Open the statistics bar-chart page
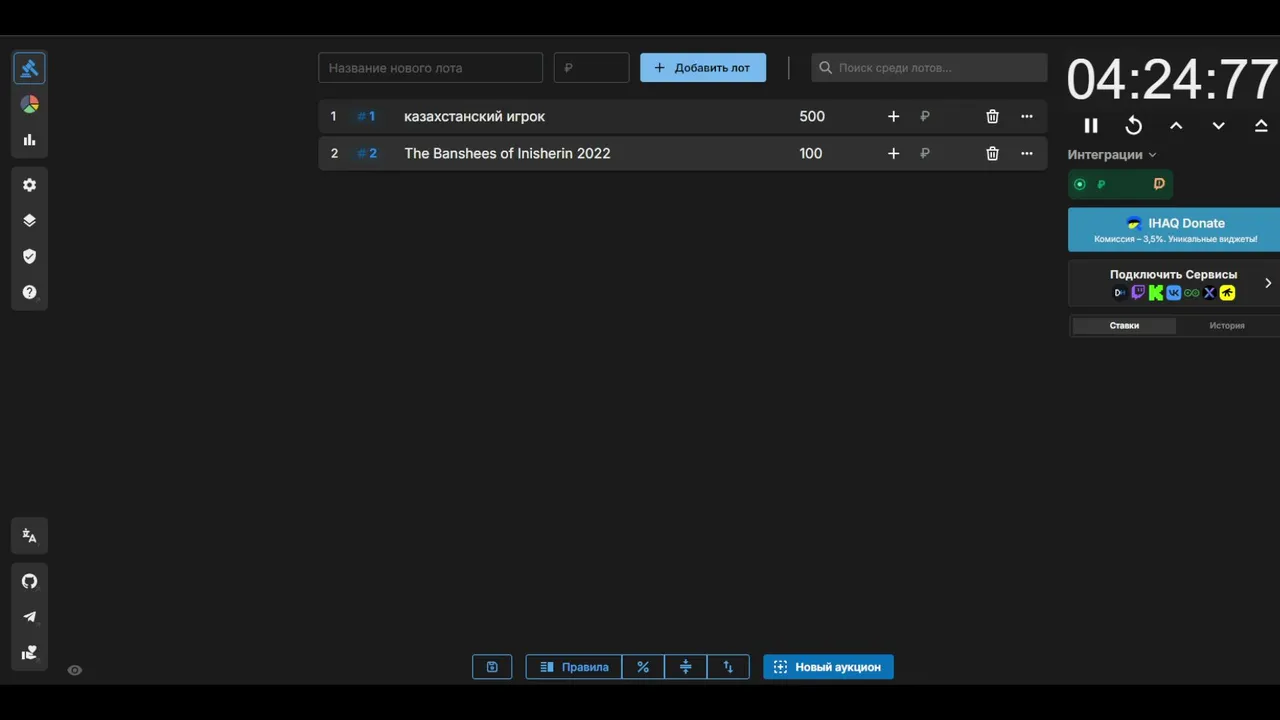The image size is (1280, 720). tap(29, 140)
